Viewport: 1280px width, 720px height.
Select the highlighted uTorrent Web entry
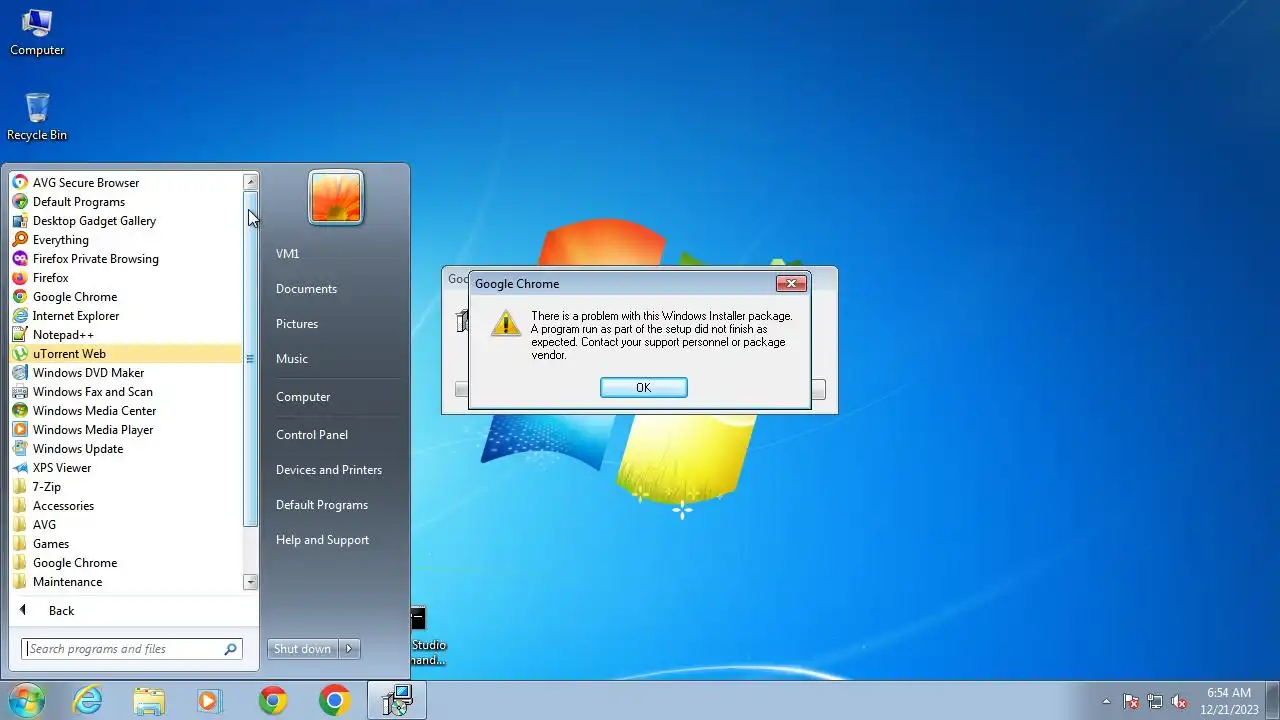tap(126, 354)
